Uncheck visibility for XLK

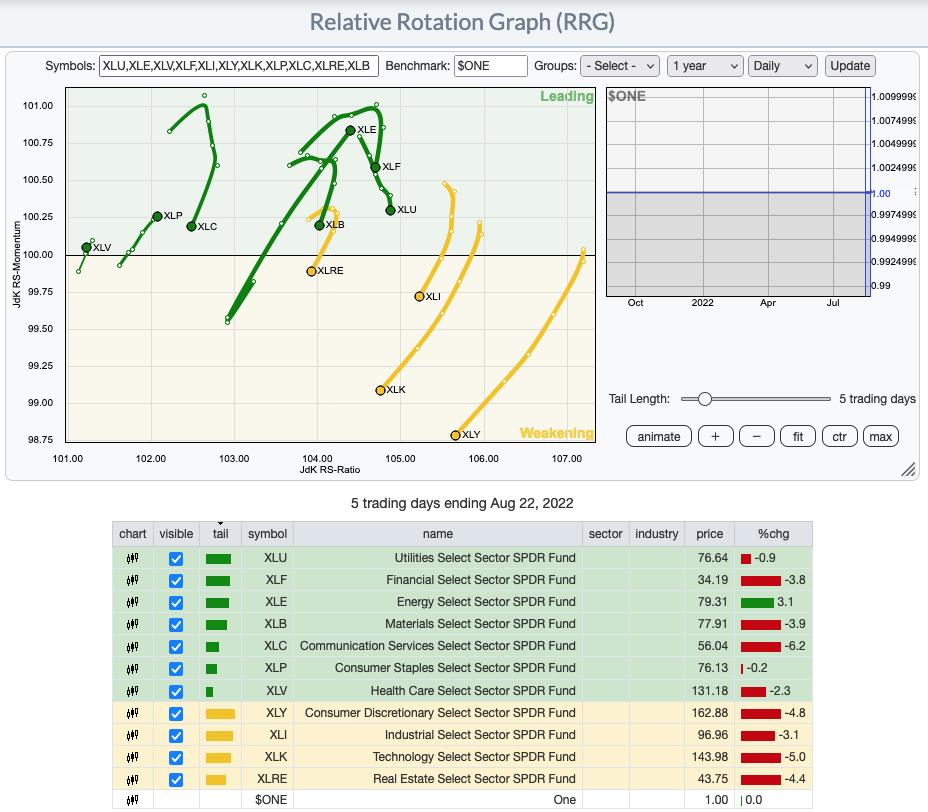click(176, 758)
